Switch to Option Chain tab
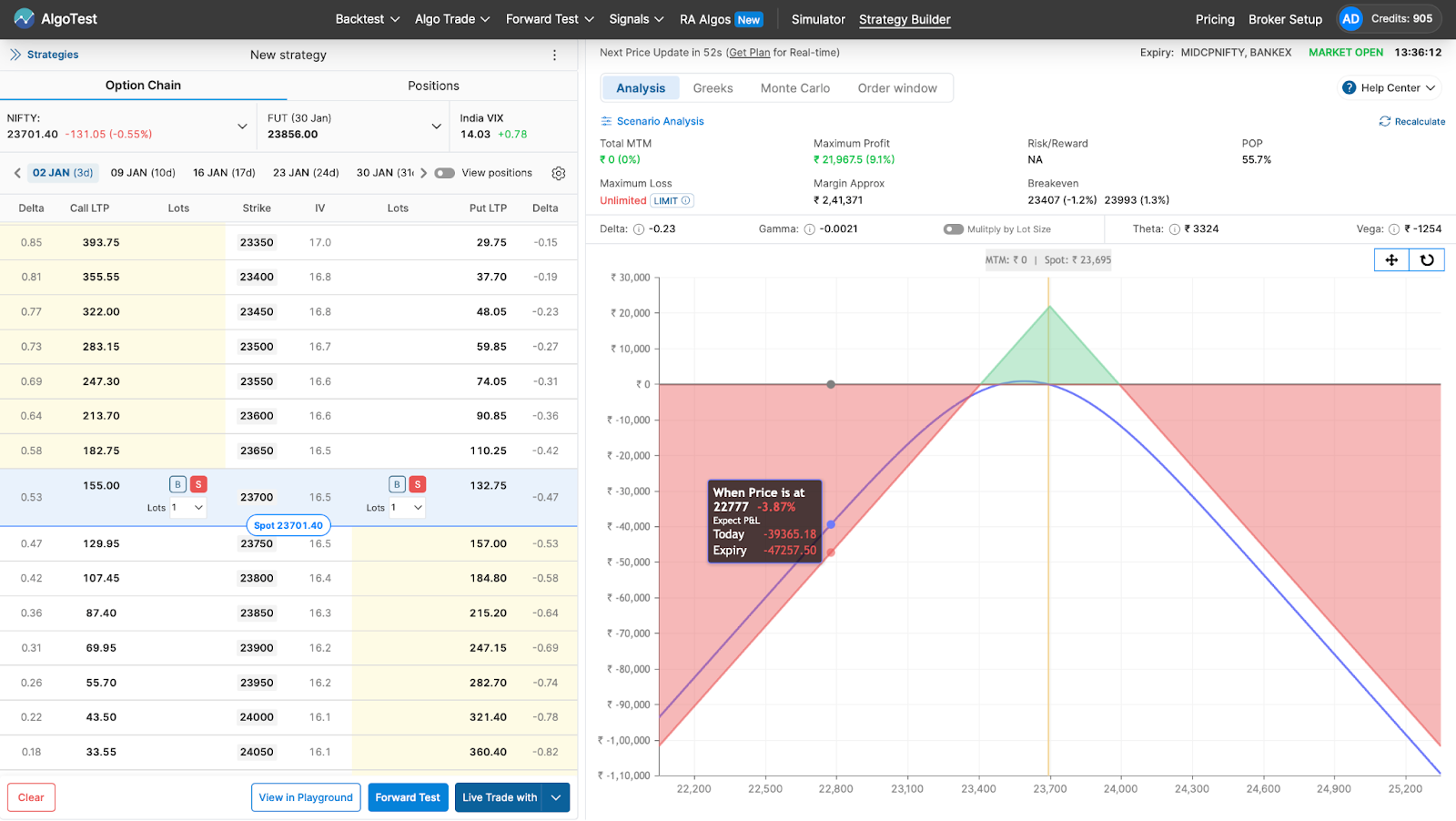Screen dimensions: 1456x821 coord(143,86)
